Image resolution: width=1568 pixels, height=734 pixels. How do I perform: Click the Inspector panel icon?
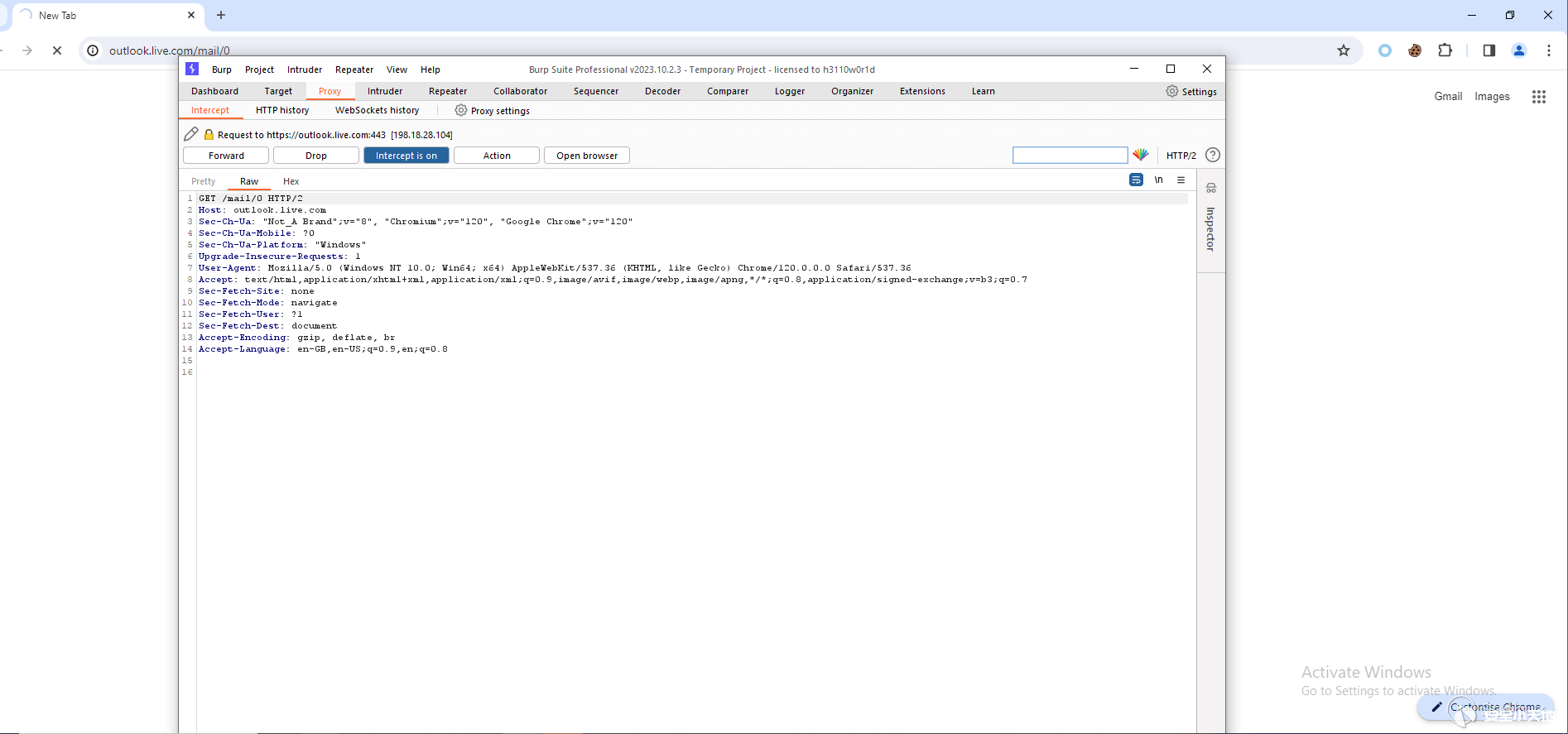[1211, 188]
